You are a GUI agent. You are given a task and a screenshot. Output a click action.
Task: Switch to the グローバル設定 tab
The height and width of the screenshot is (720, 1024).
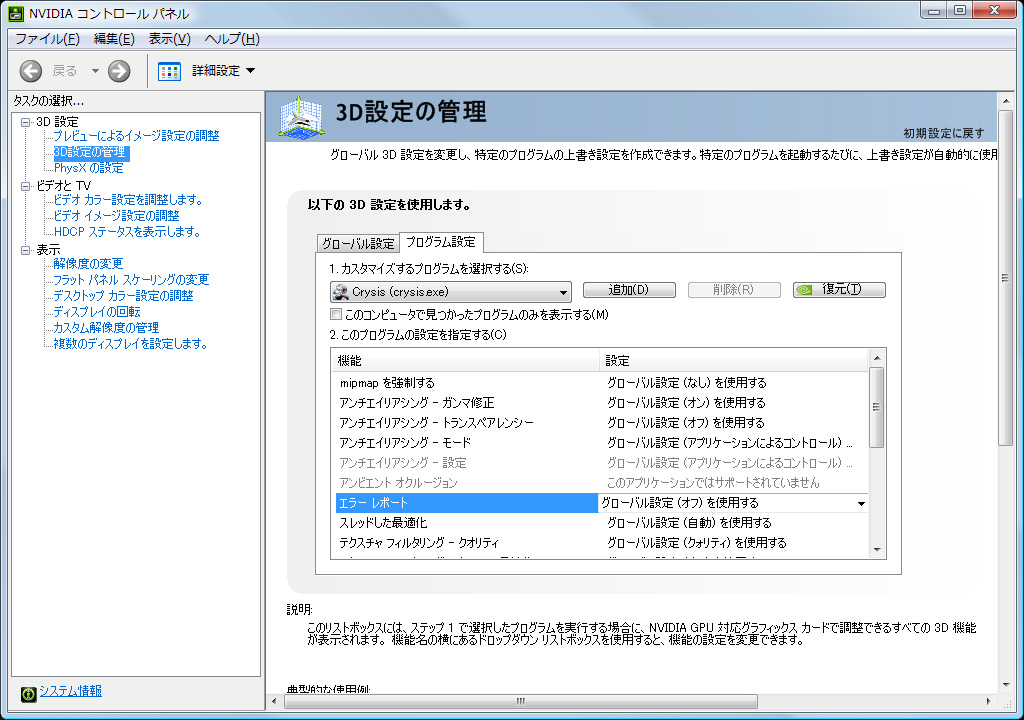coord(358,243)
